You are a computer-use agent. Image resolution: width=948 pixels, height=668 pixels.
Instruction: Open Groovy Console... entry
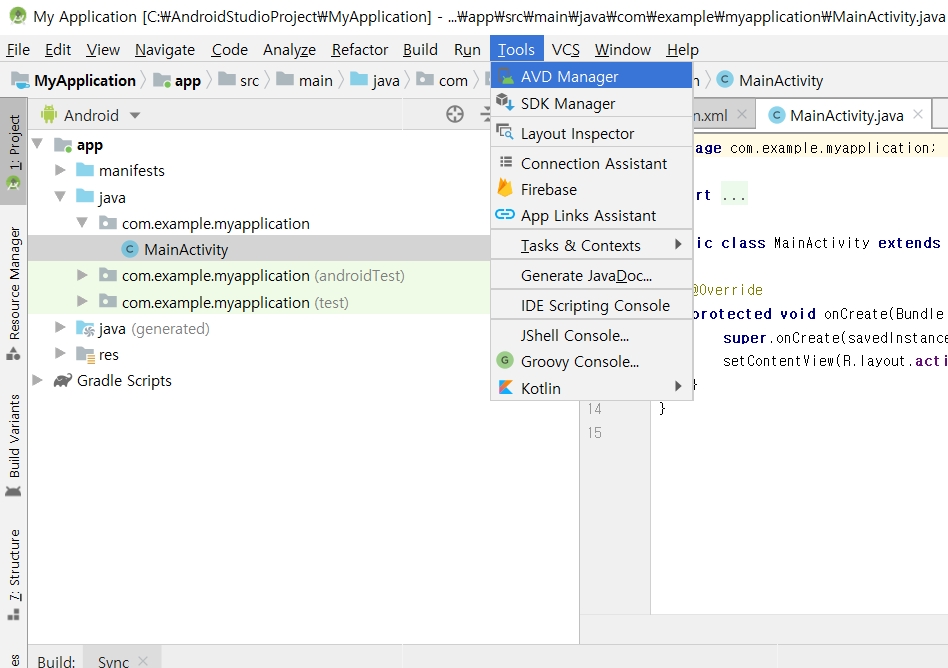pyautogui.click(x=591, y=362)
